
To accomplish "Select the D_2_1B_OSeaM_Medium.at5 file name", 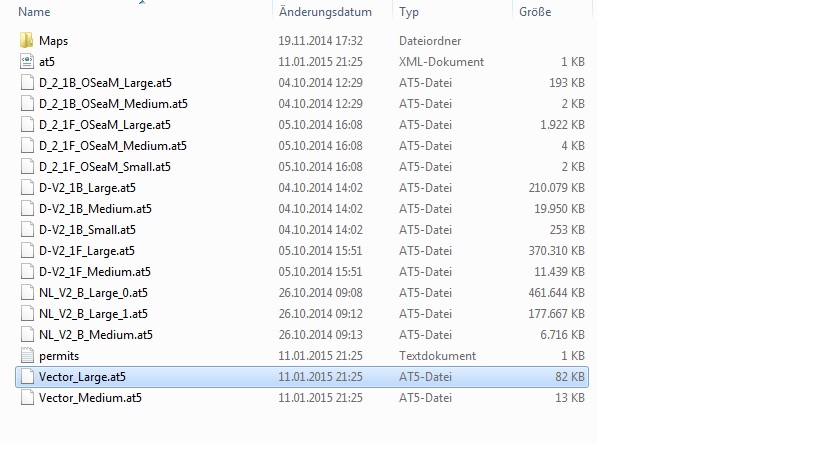I will pyautogui.click(x=113, y=104).
